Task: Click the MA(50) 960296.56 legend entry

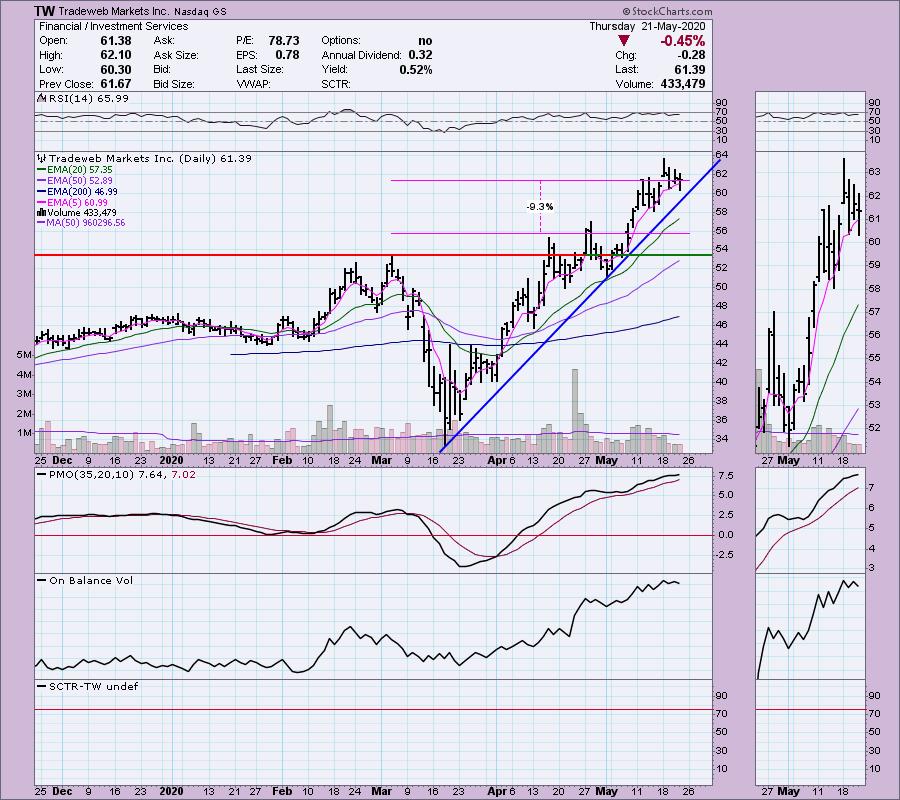Action: pyautogui.click(x=81, y=223)
